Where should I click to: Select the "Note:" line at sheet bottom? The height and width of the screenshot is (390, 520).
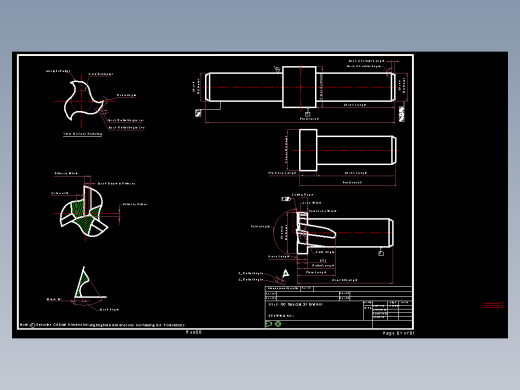click(102, 325)
